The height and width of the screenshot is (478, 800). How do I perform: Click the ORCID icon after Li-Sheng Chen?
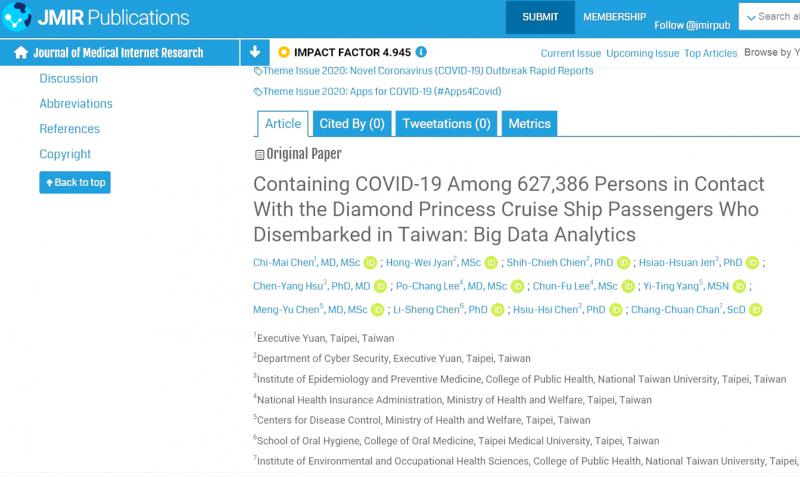(x=497, y=310)
